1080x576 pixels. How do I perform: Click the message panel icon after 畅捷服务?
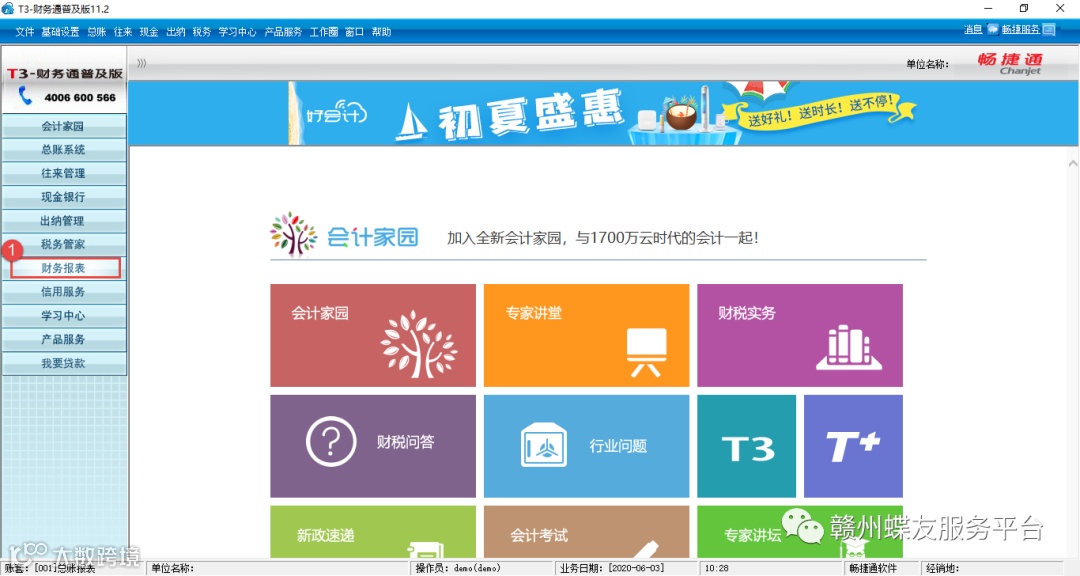1049,29
